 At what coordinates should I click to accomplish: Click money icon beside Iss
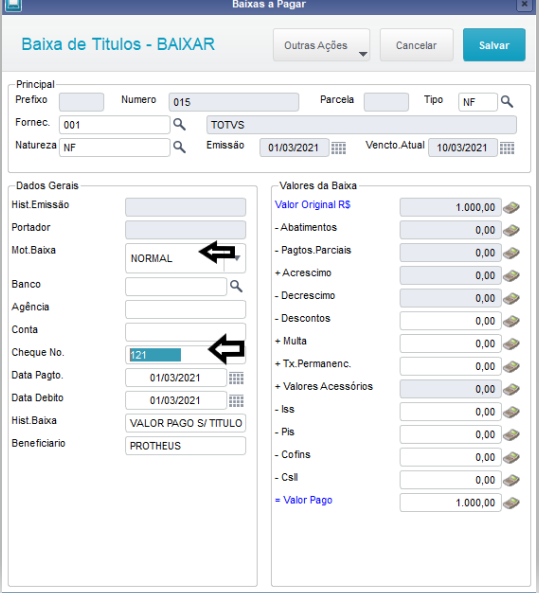tap(511, 412)
